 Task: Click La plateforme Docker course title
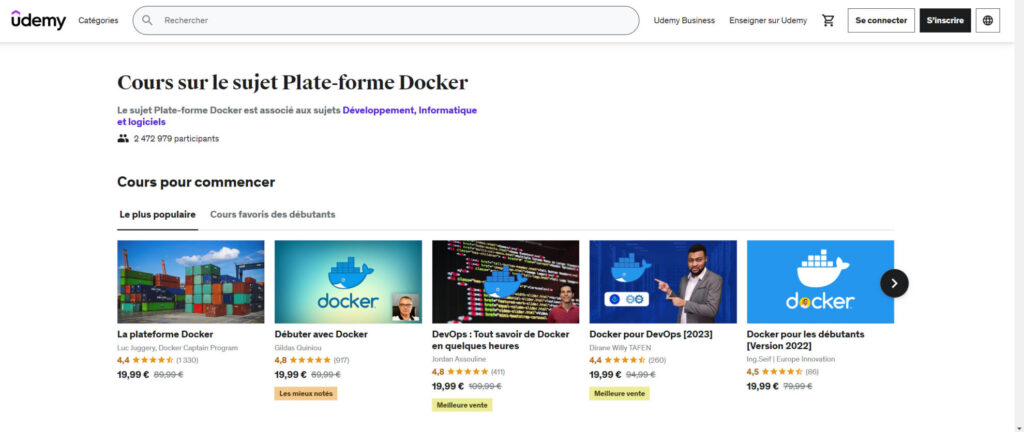[165, 334]
